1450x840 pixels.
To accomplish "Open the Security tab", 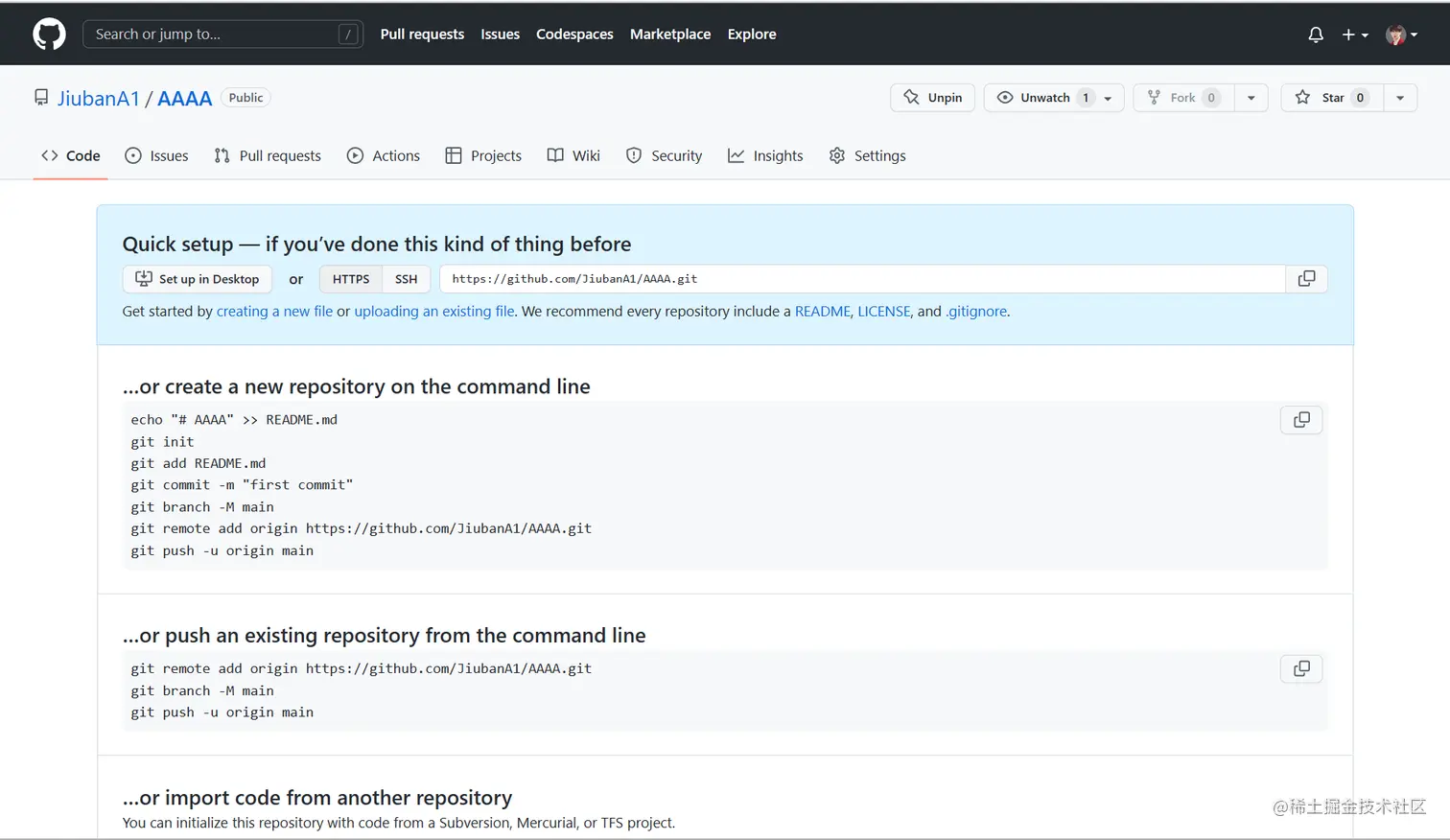I will (664, 155).
